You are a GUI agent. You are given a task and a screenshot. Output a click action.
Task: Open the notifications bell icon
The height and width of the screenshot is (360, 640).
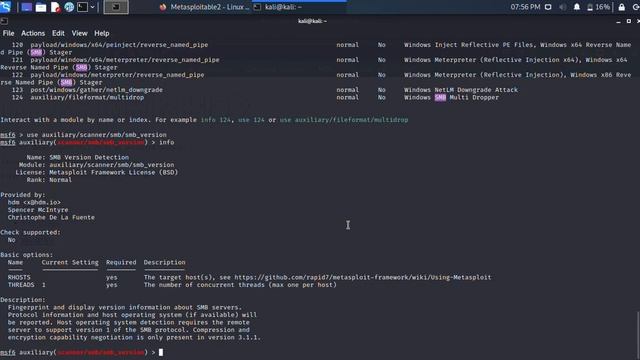[577, 7]
